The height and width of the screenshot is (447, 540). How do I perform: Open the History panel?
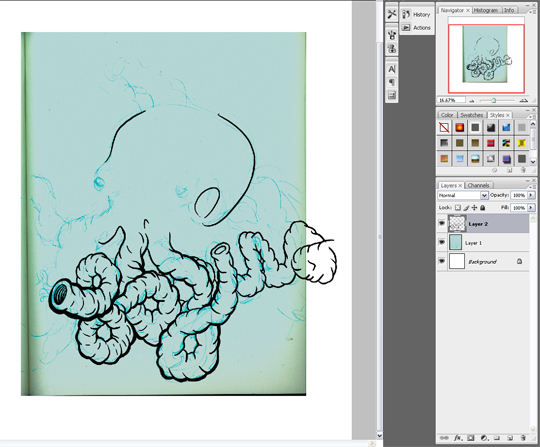(x=417, y=14)
